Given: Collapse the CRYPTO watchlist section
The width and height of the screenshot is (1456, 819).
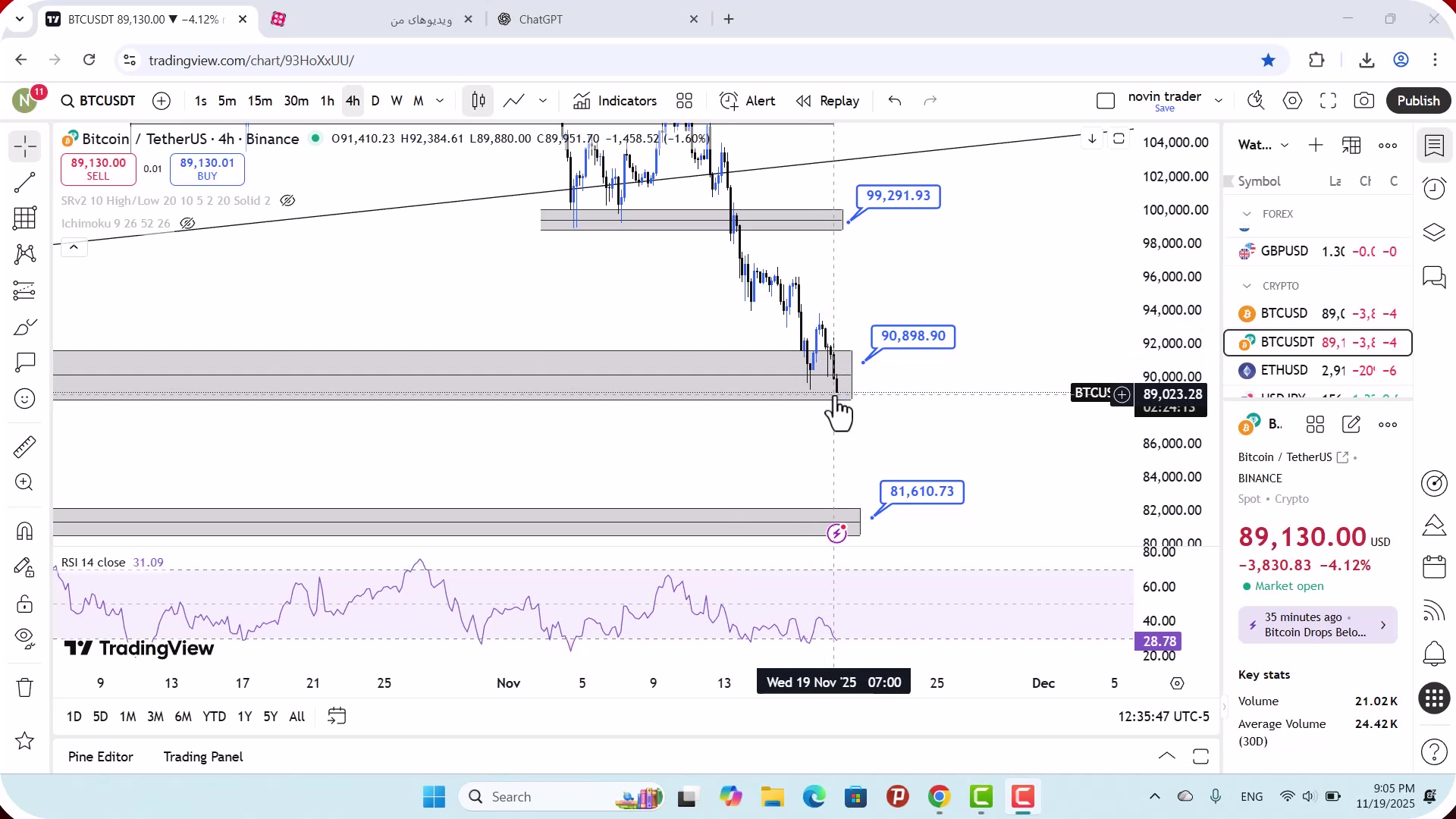Looking at the screenshot, I should click(1247, 287).
